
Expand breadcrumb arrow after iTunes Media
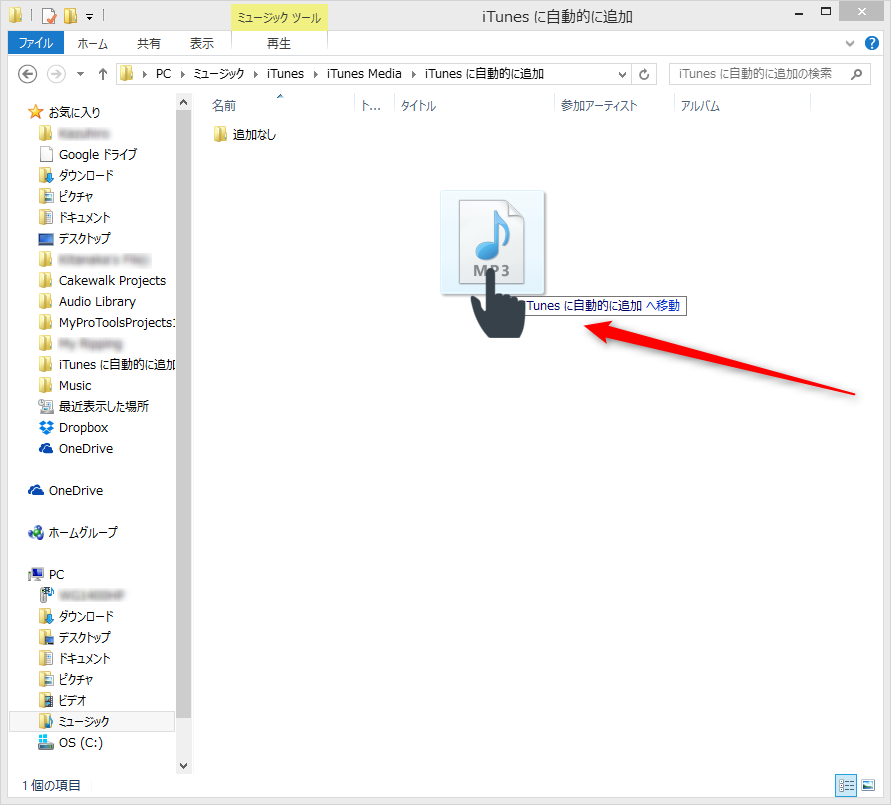click(413, 74)
